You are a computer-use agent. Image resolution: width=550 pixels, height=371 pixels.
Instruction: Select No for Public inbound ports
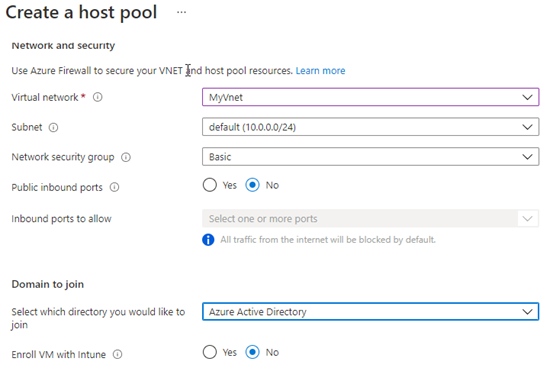(253, 185)
